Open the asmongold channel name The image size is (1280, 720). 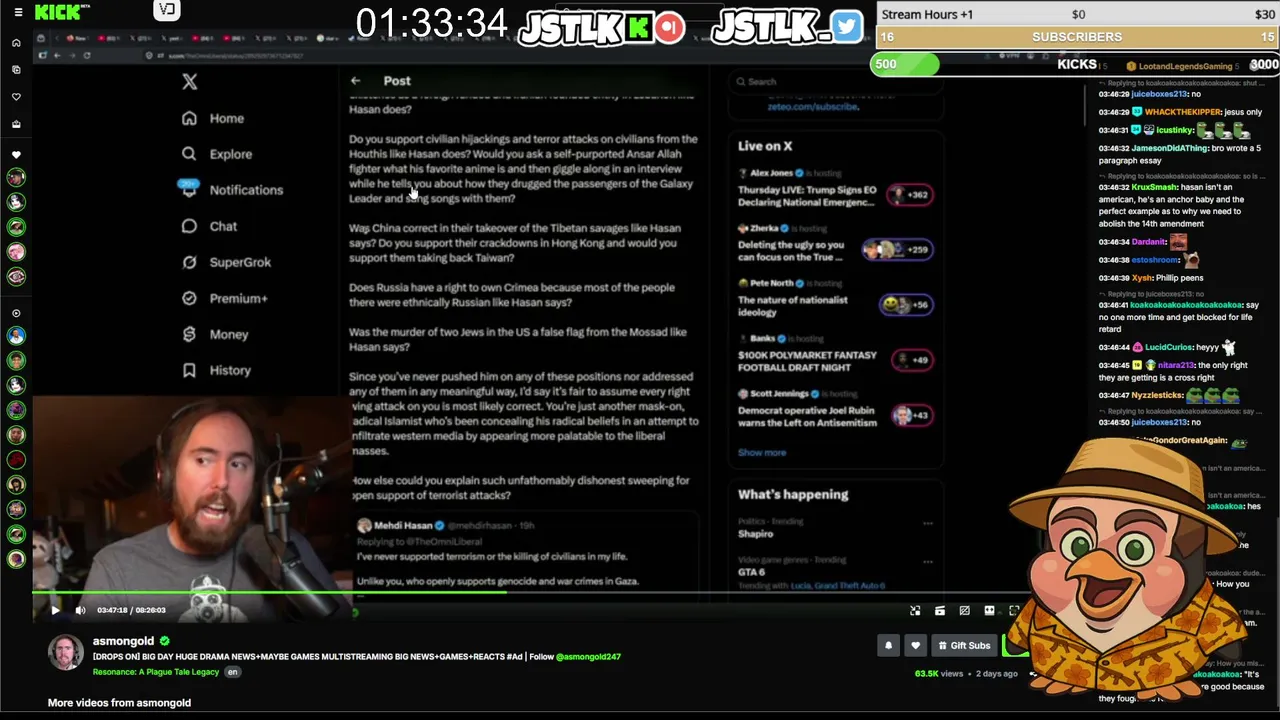[123, 641]
